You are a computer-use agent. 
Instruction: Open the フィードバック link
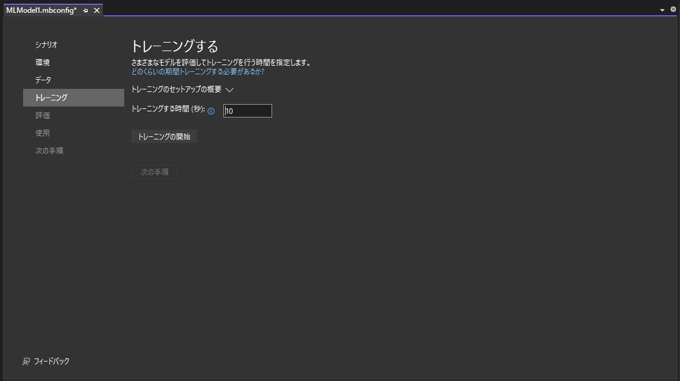pyautogui.click(x=52, y=361)
